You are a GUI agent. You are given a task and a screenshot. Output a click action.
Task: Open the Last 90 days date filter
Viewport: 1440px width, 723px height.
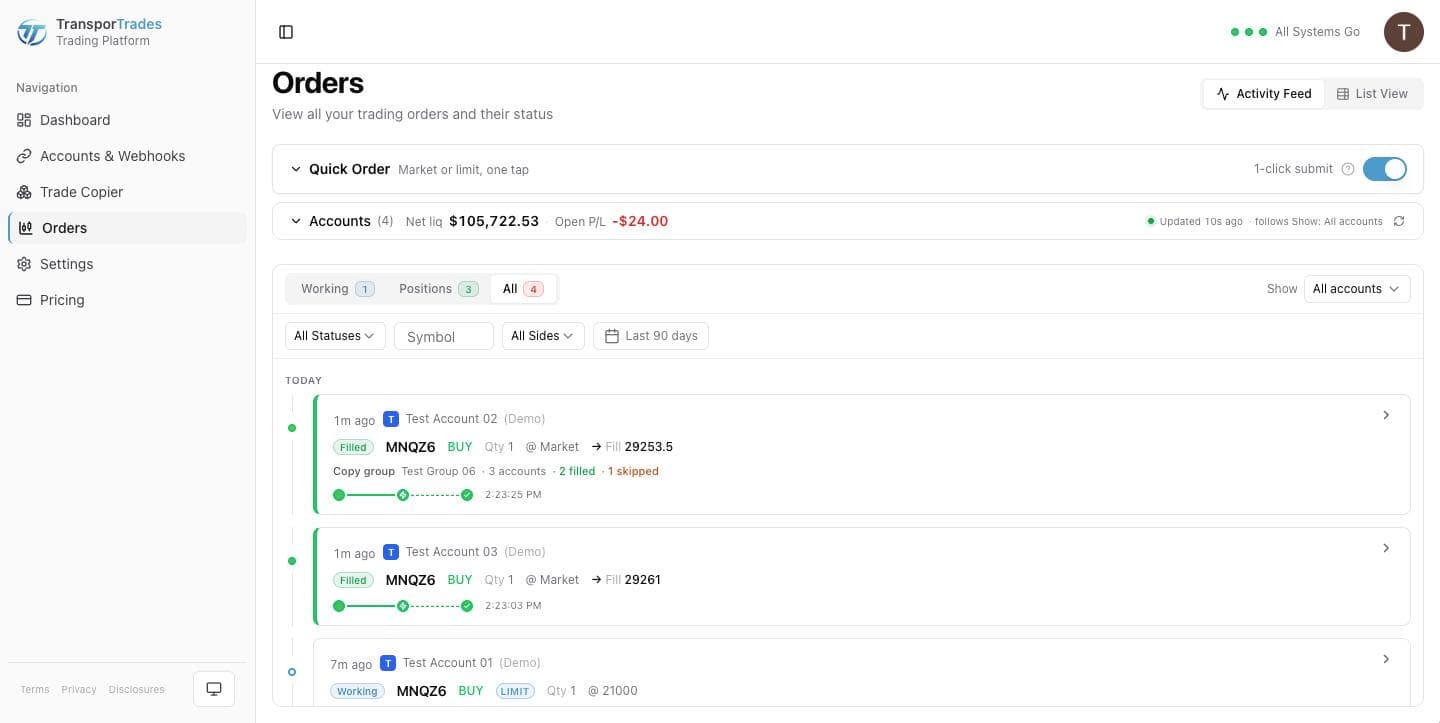click(x=651, y=336)
